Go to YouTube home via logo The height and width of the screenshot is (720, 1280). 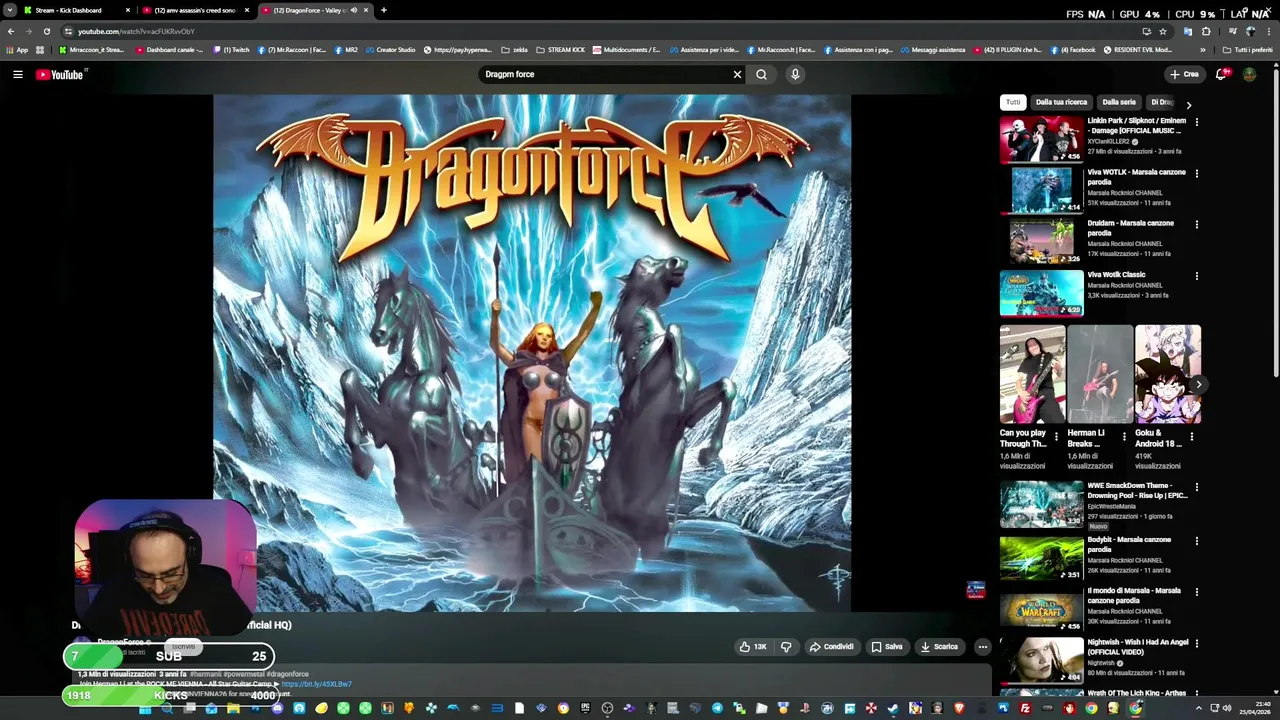point(60,74)
